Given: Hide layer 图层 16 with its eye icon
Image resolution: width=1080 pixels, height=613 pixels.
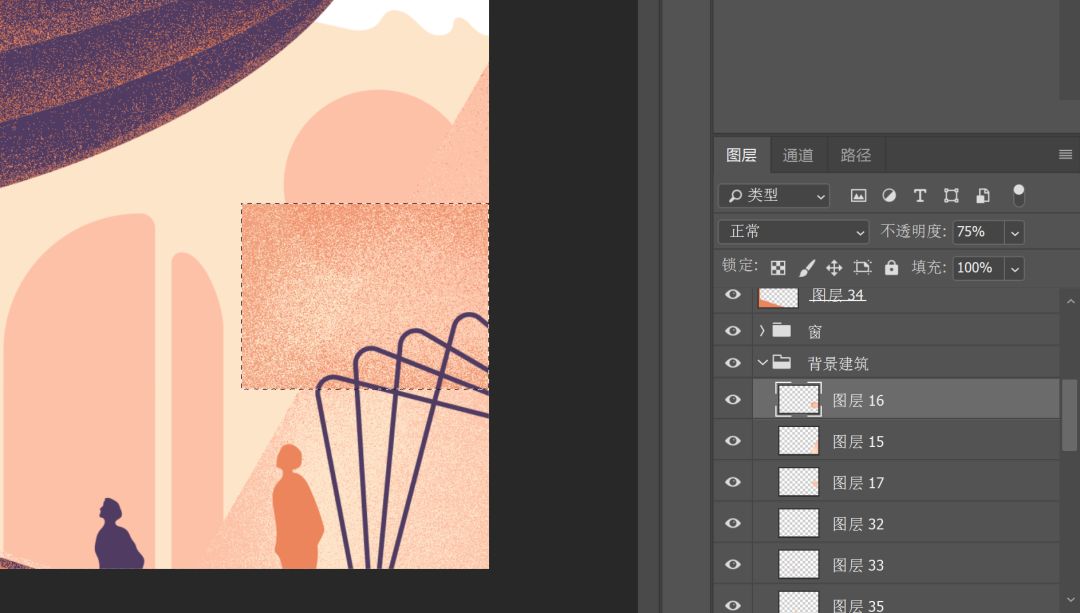Looking at the screenshot, I should pos(733,400).
